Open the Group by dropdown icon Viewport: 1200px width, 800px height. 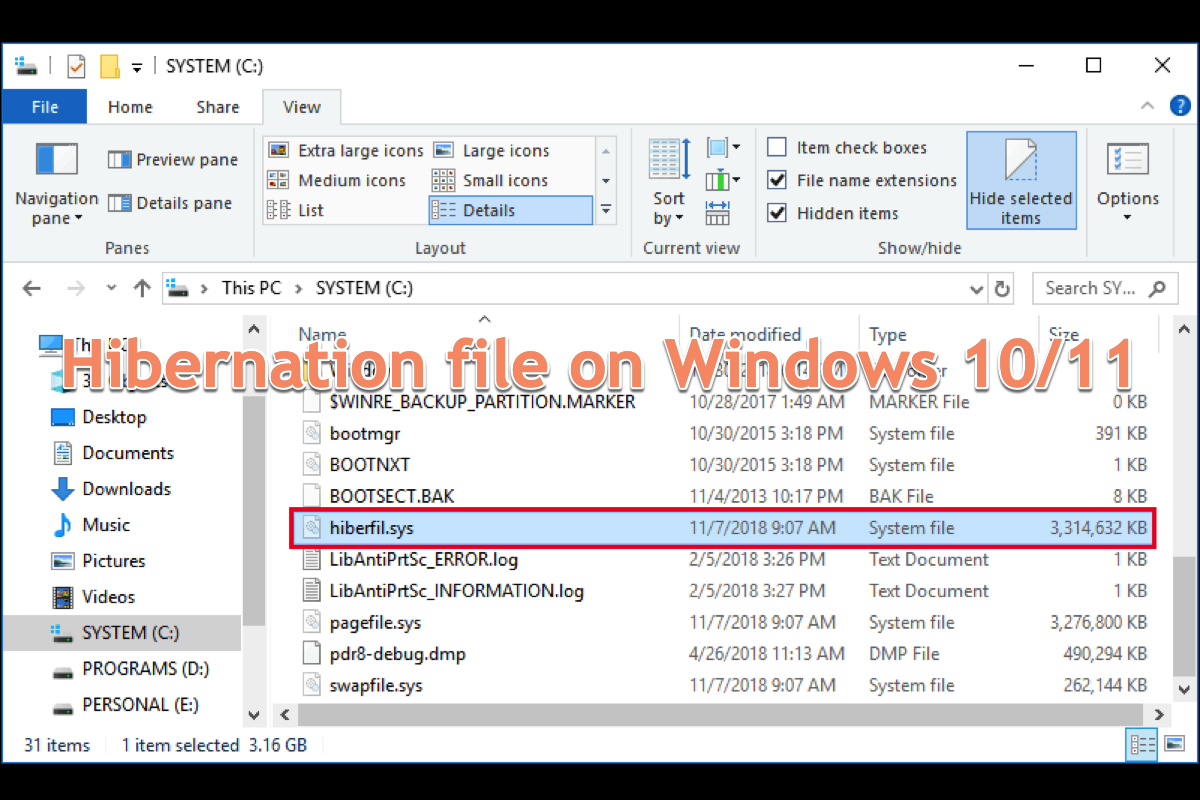pos(723,149)
